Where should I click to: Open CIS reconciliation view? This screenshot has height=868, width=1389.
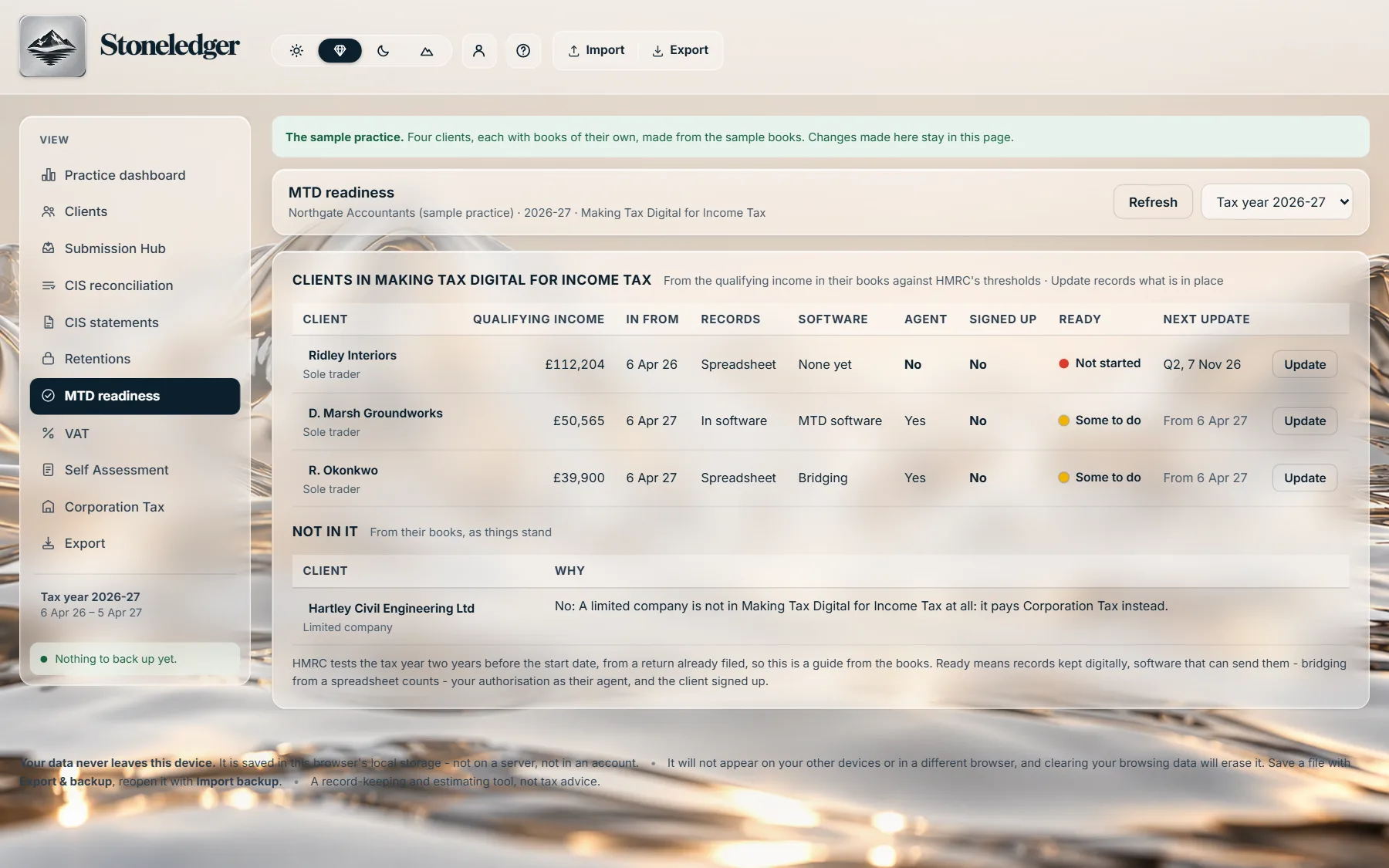click(x=135, y=285)
